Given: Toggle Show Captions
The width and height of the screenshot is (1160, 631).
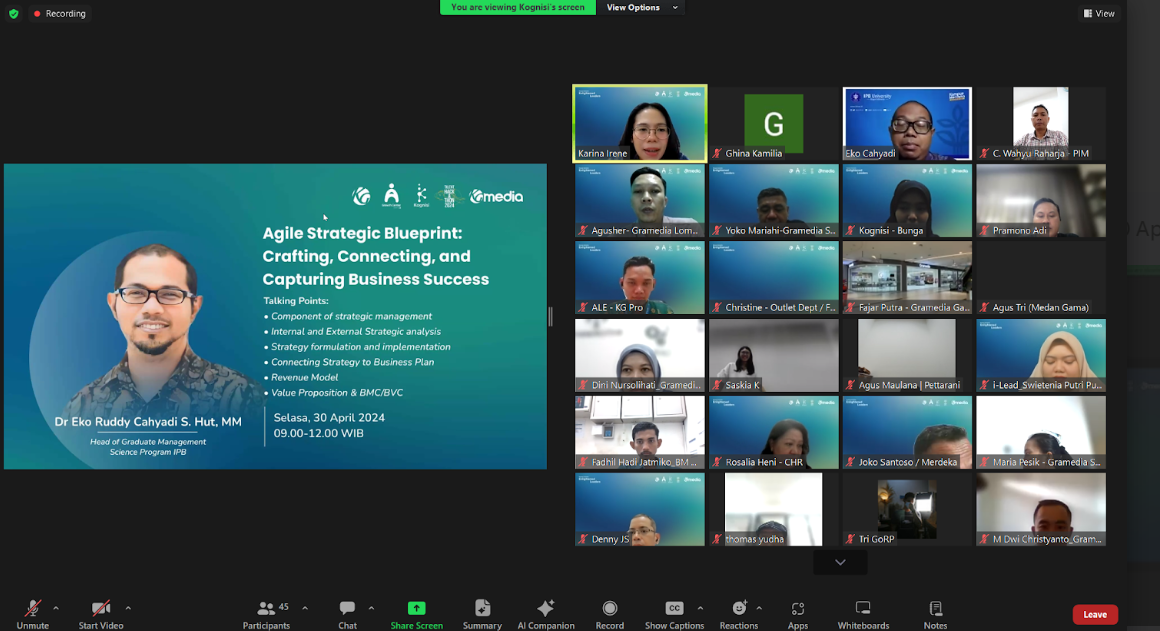Looking at the screenshot, I should 674,615.
